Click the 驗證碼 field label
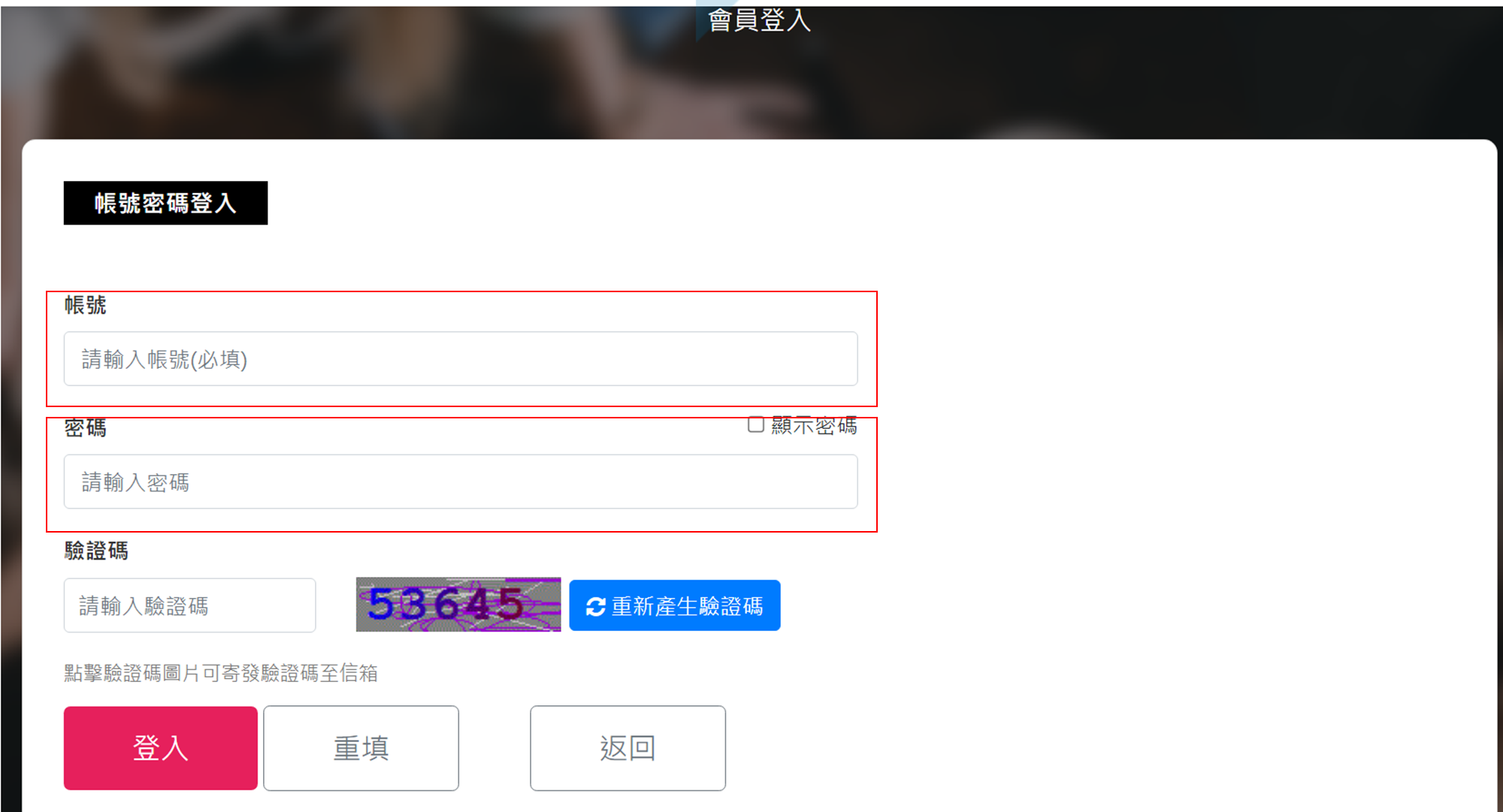This screenshot has width=1503, height=812. pos(96,551)
